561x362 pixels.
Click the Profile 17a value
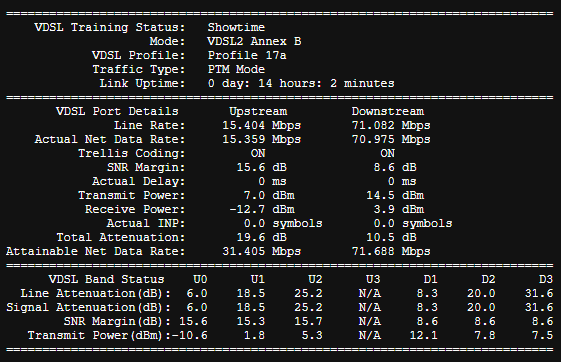247,55
